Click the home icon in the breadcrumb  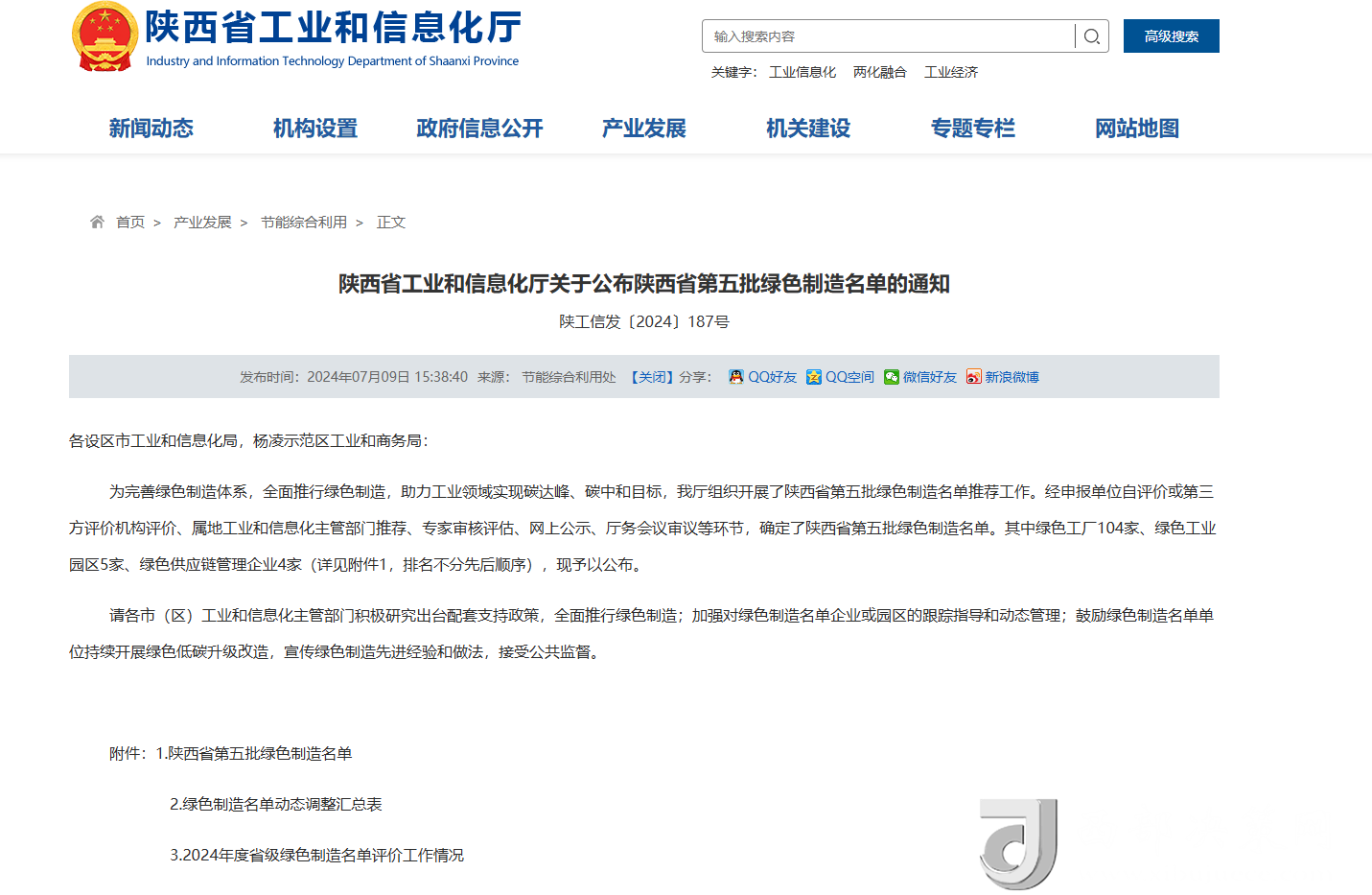[x=97, y=221]
